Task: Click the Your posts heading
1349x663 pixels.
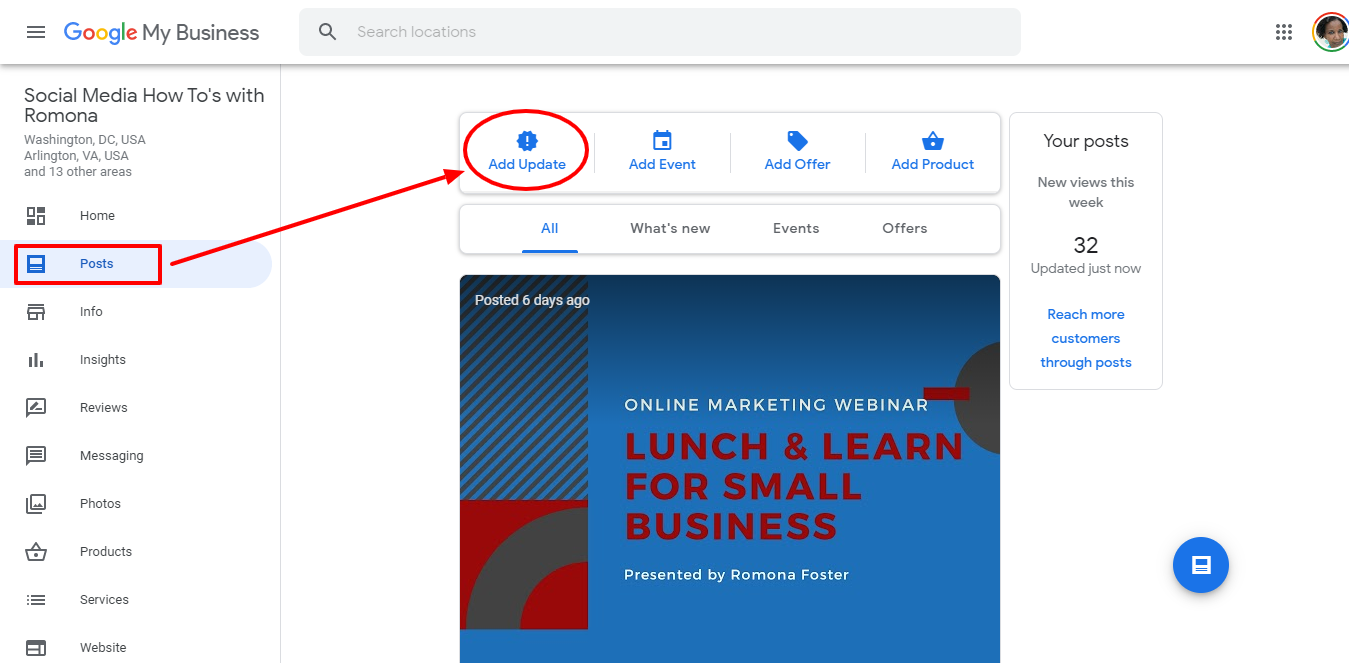Action: click(1086, 142)
